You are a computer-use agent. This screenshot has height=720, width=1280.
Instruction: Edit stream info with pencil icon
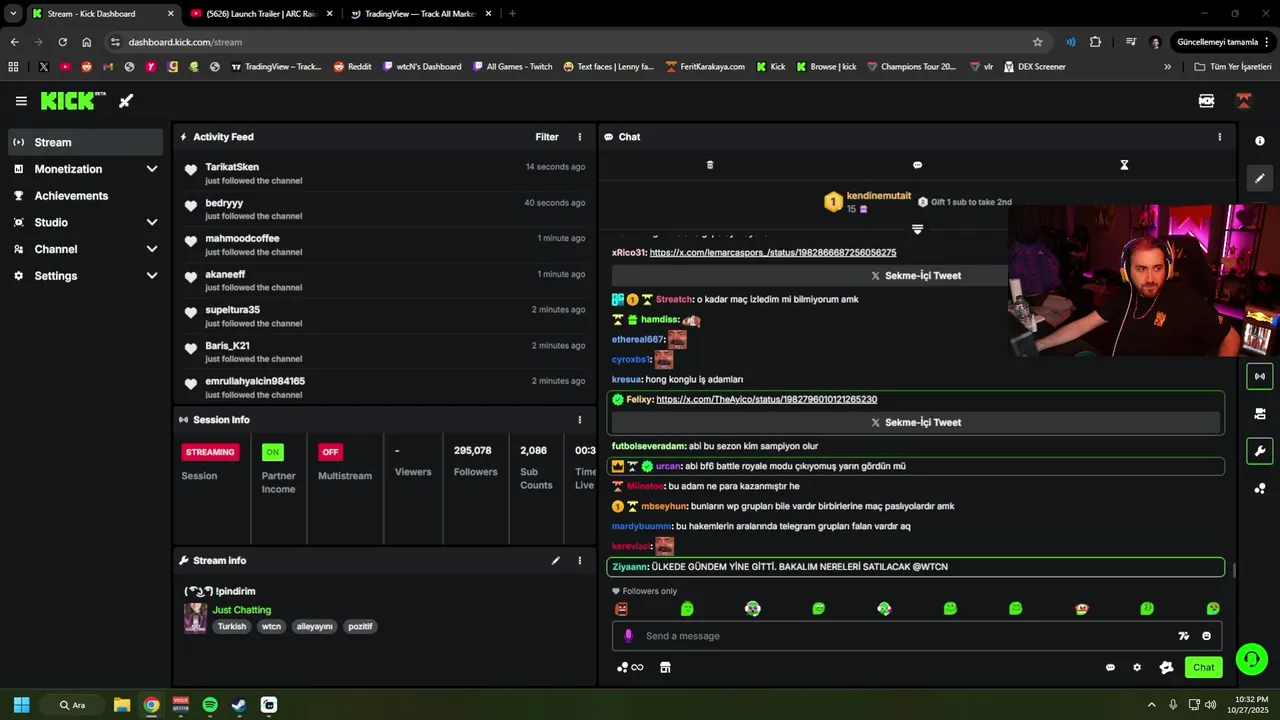pyautogui.click(x=556, y=561)
